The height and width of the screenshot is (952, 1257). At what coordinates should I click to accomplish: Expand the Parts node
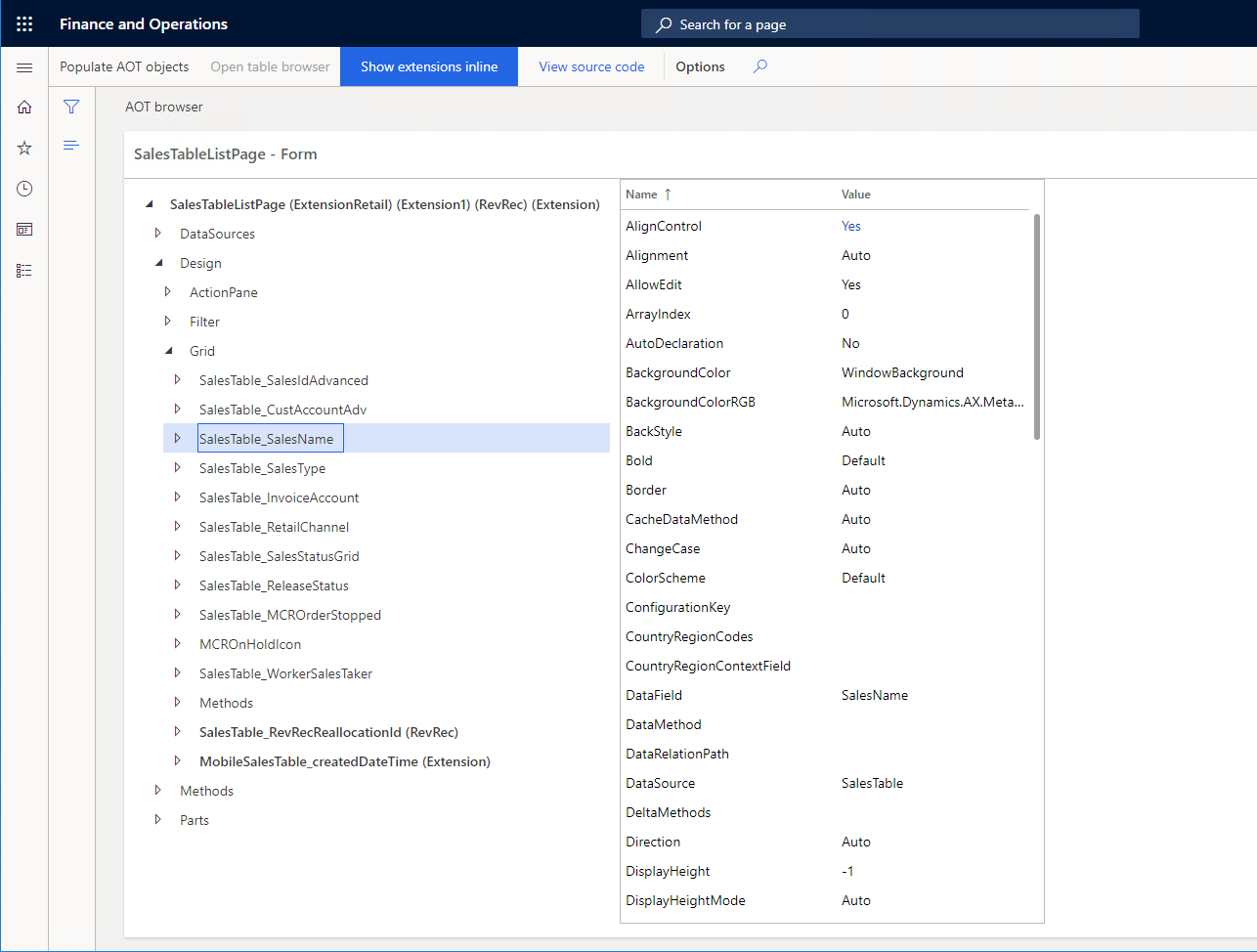[158, 820]
